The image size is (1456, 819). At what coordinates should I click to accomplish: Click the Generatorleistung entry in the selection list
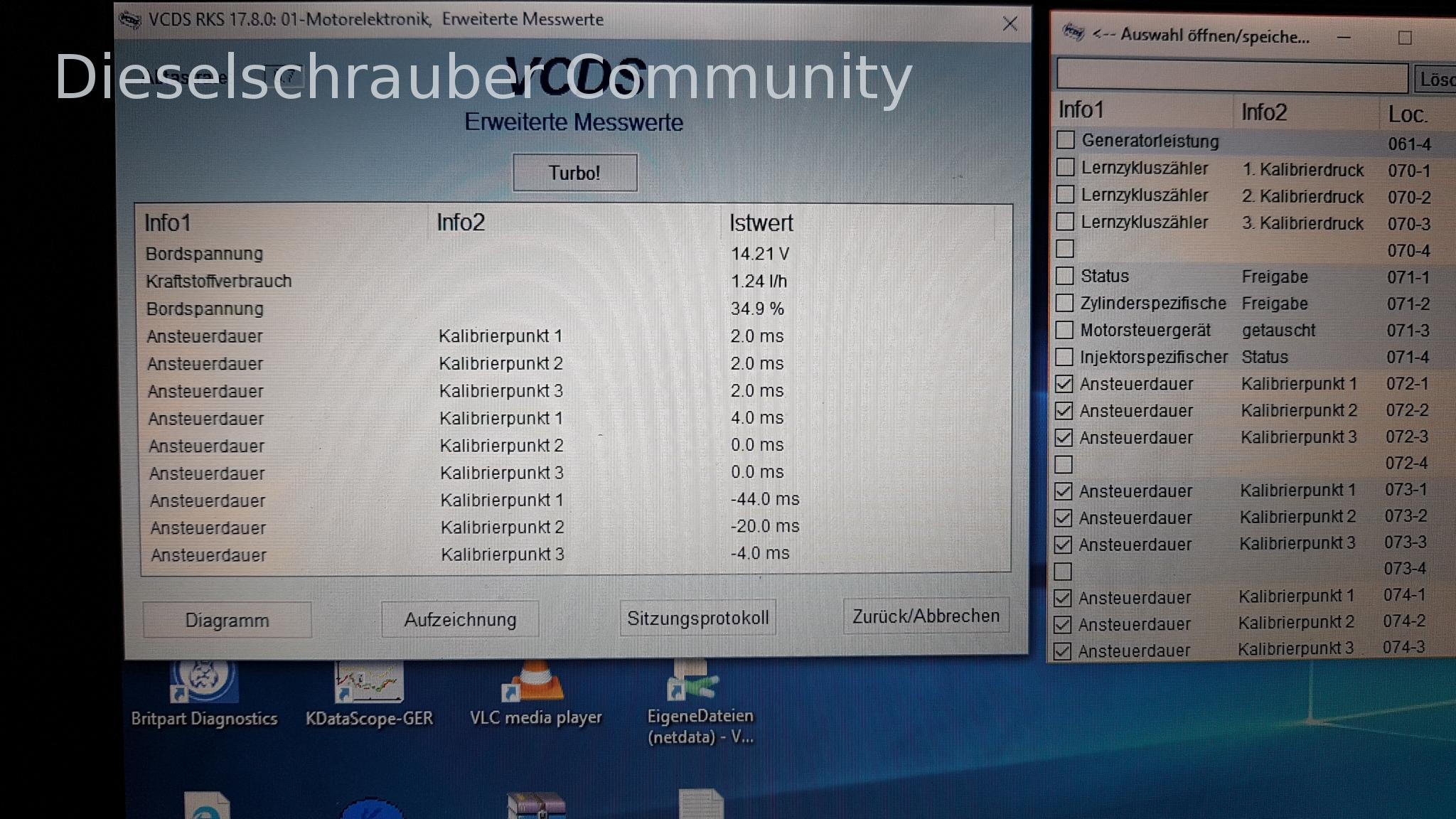tap(1150, 141)
